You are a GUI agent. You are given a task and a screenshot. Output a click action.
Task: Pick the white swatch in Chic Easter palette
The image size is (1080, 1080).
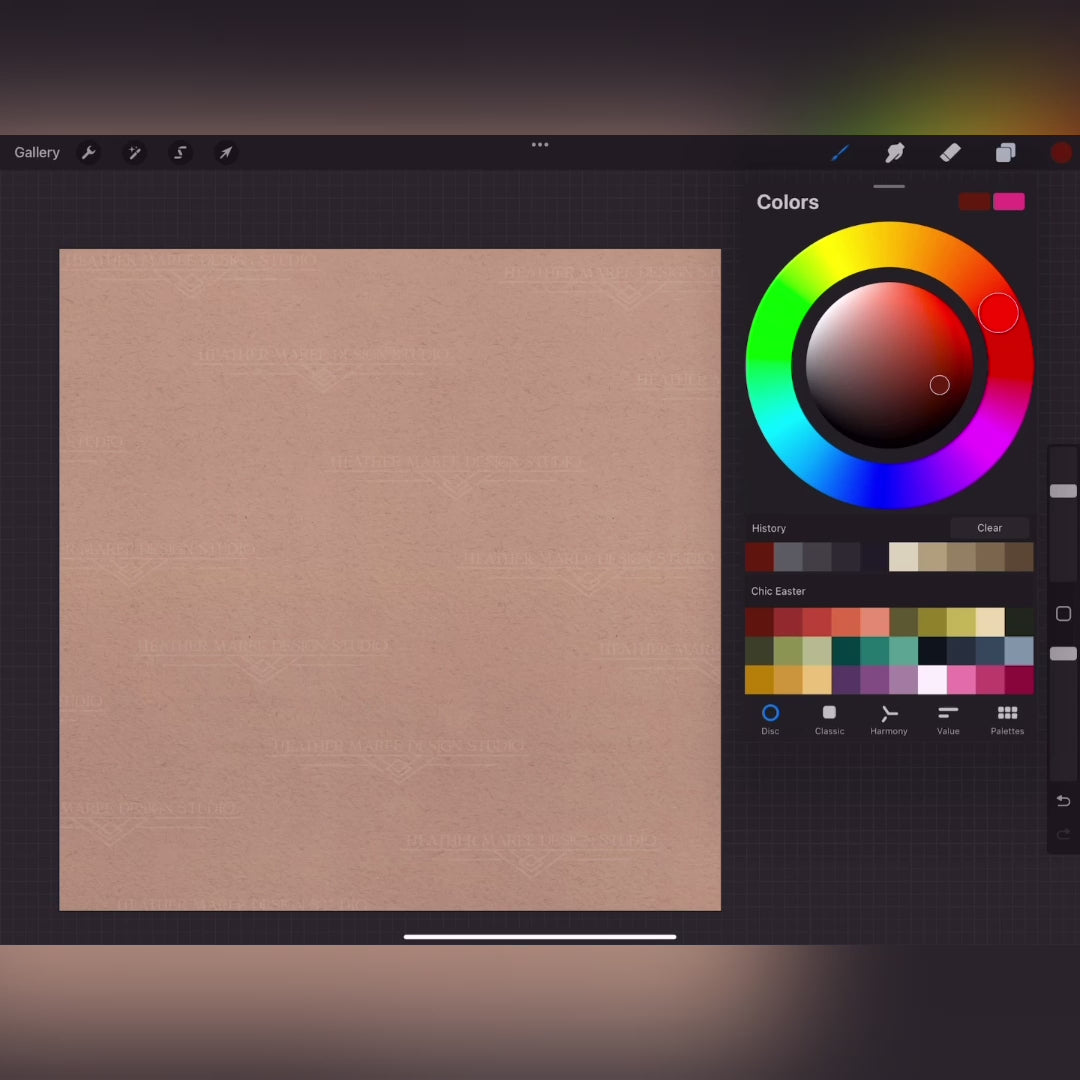932,680
